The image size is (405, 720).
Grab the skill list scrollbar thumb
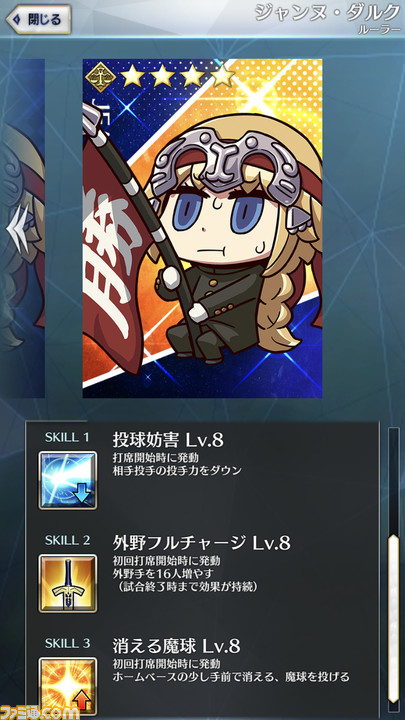coord(393,618)
